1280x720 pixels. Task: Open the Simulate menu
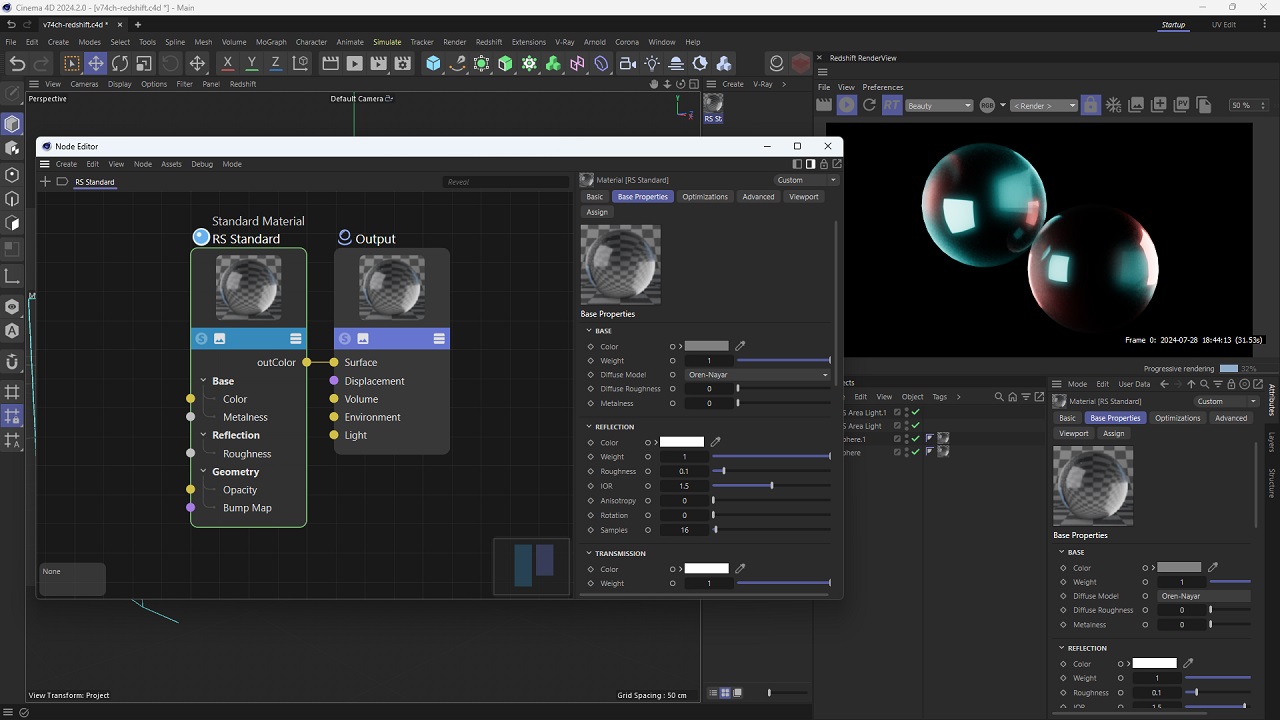(x=387, y=42)
